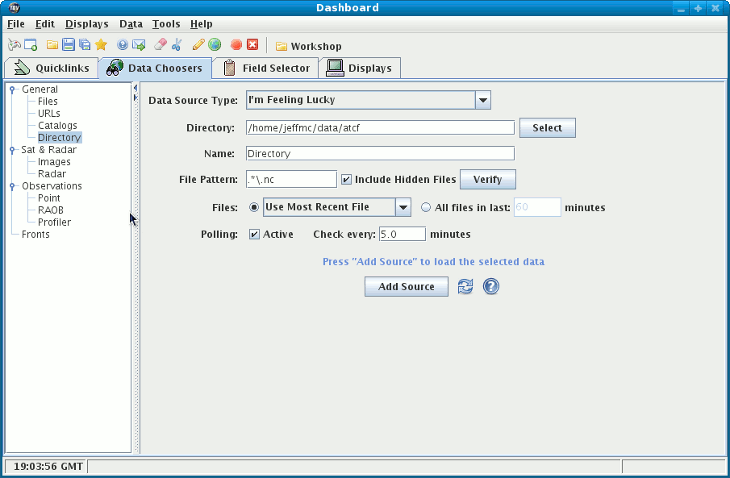Click the globe icon in the toolbar
The image size is (730, 478).
point(214,45)
